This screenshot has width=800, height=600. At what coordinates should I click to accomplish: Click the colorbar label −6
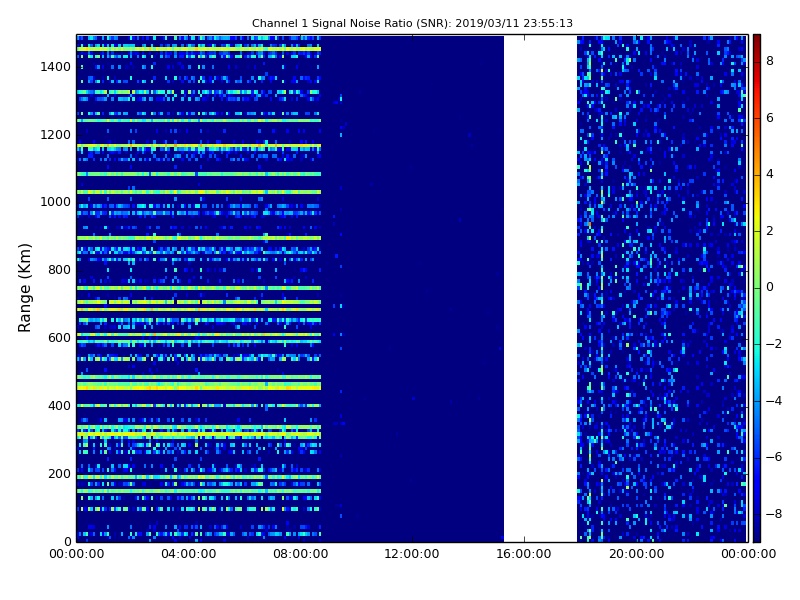point(774,457)
